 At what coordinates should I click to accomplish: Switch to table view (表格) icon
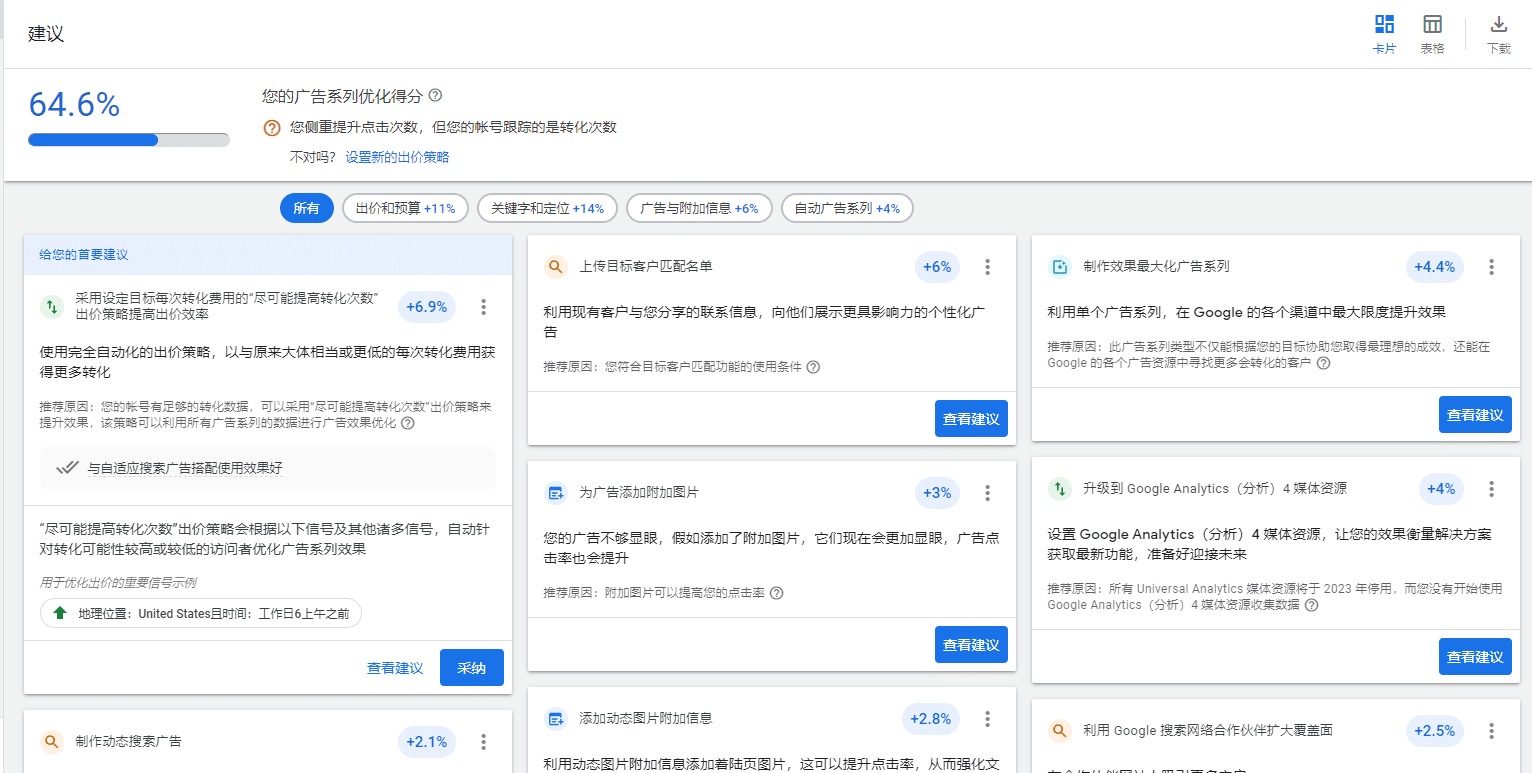1432,24
